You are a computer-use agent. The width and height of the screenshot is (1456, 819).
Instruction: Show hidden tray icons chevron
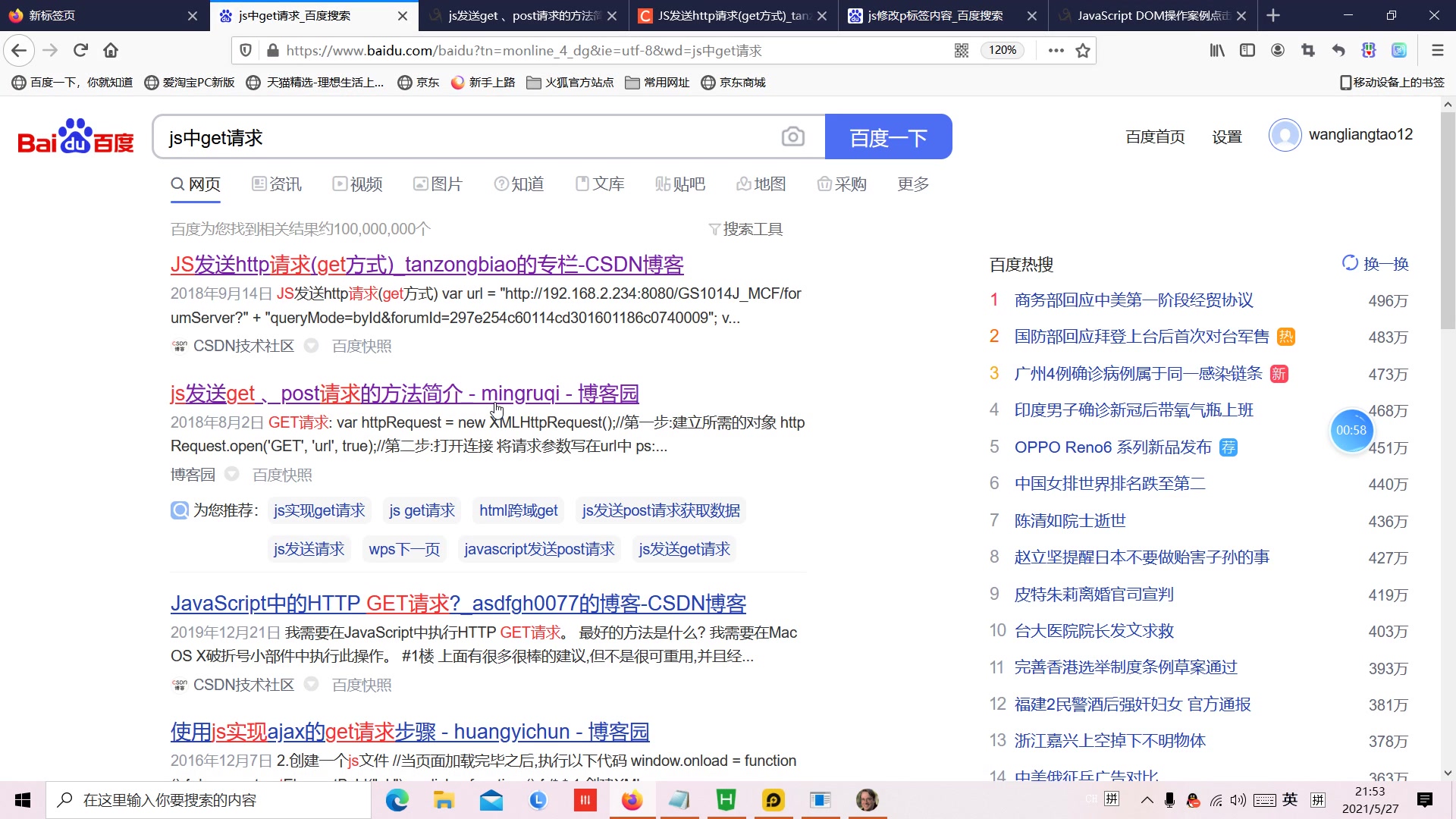1147,800
